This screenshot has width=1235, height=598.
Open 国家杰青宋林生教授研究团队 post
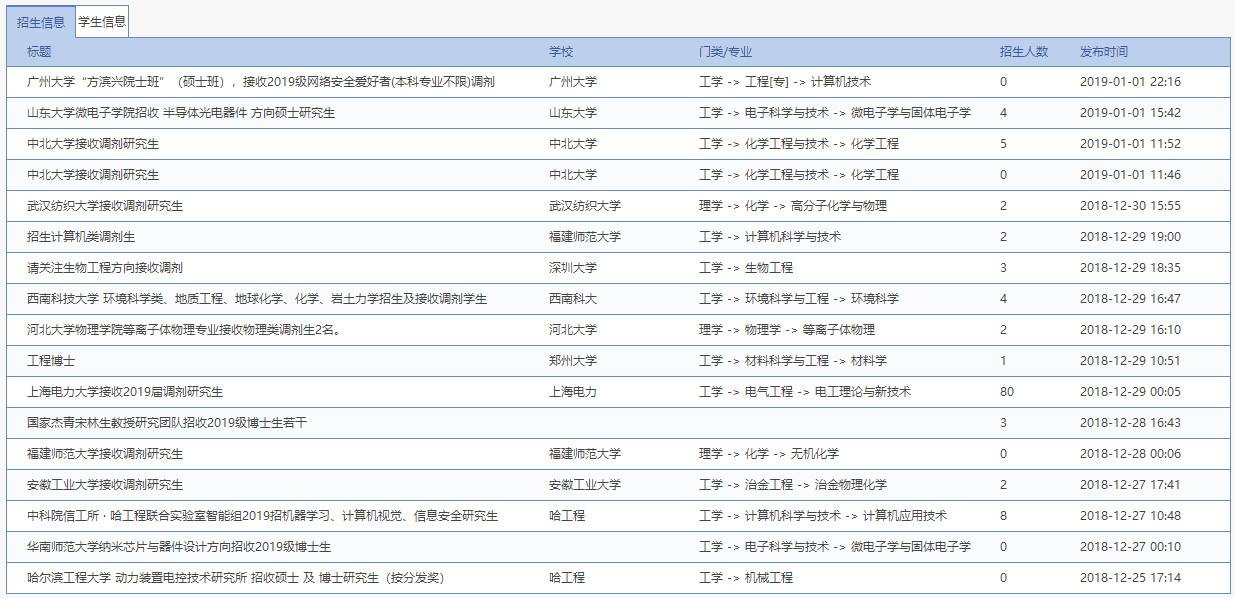[x=167, y=423]
